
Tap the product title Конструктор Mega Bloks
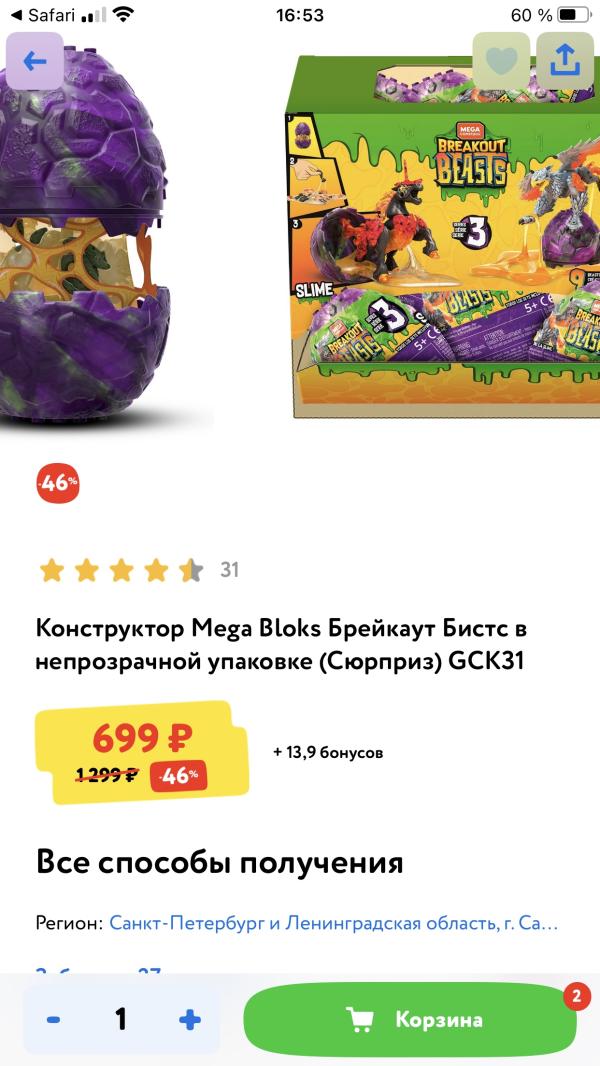(281, 645)
